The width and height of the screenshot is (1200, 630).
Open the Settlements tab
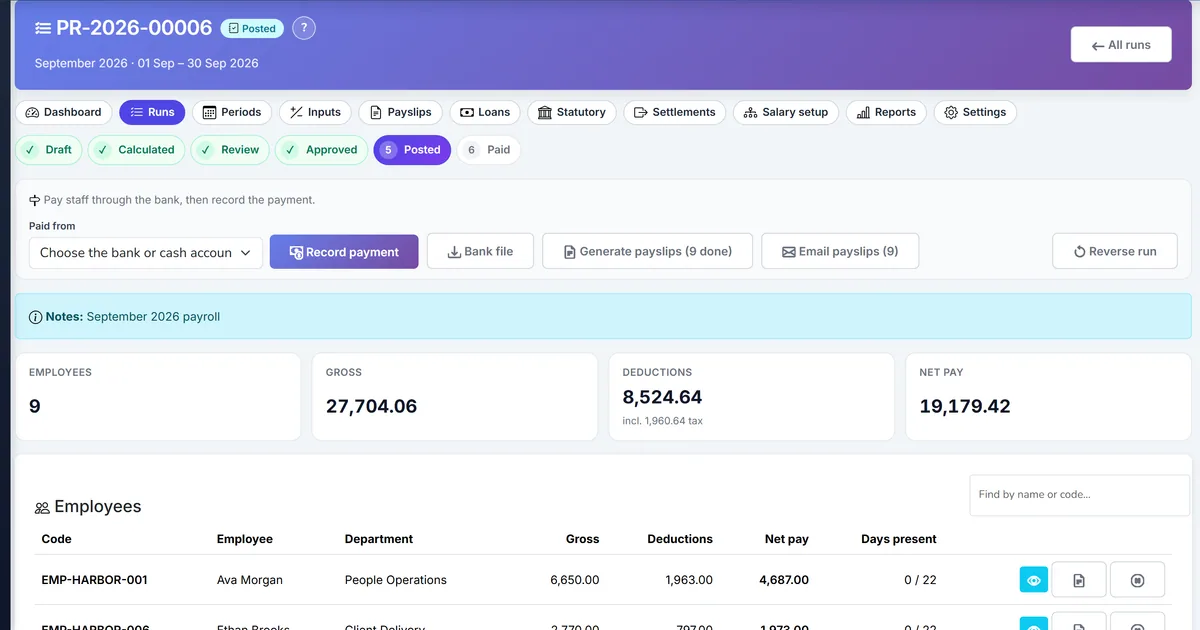click(x=675, y=112)
